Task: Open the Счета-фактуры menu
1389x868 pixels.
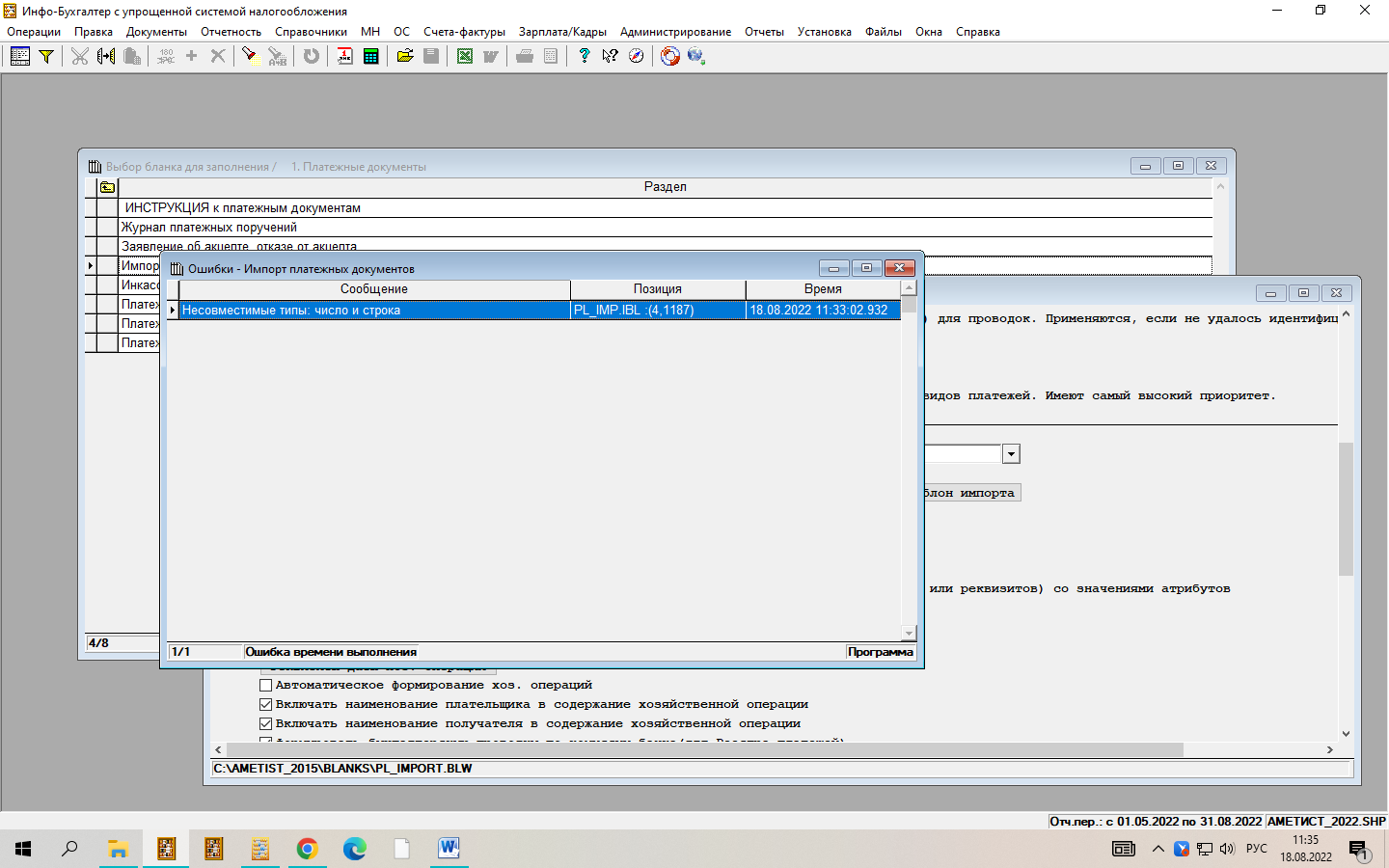Action: click(464, 32)
